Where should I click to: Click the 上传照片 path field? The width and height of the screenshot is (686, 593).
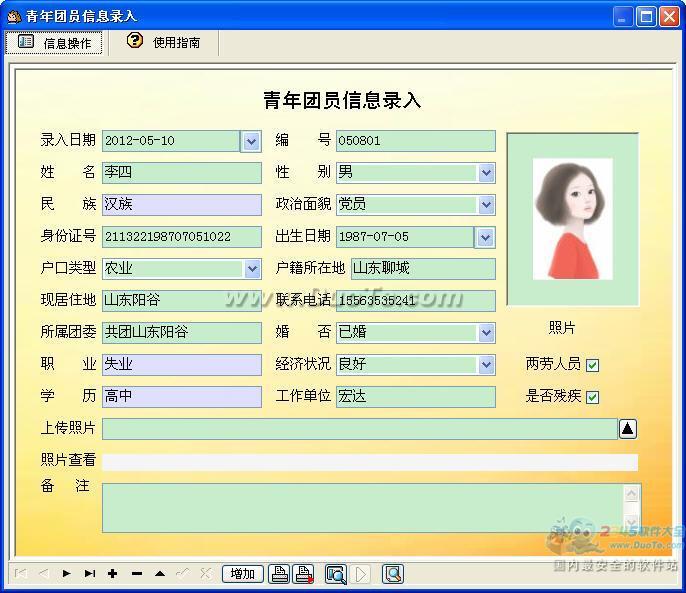(x=360, y=428)
